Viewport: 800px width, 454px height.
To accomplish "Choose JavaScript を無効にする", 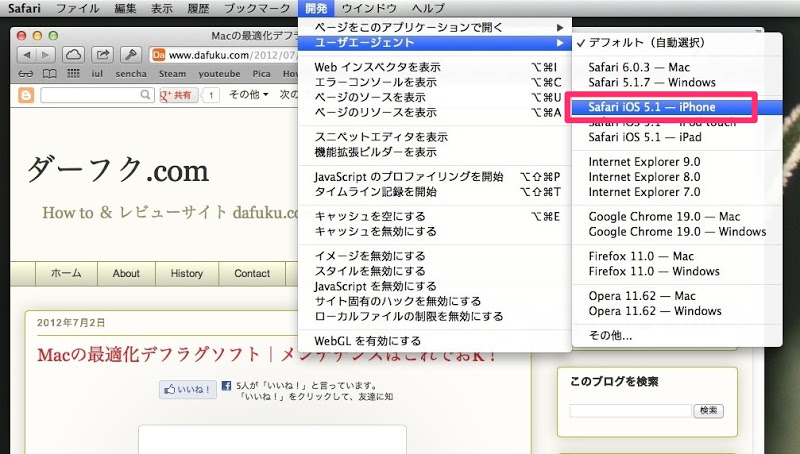I will pos(435,286).
